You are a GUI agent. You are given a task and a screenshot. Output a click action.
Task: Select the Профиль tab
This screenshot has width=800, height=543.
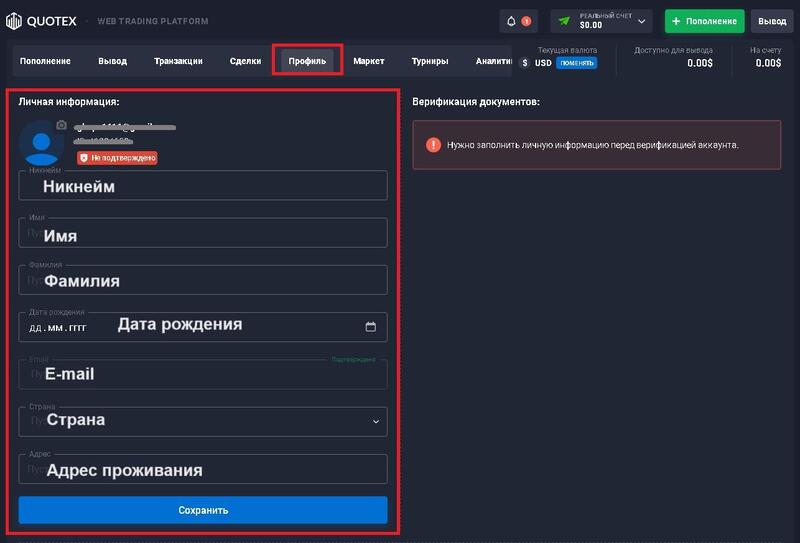click(x=307, y=61)
